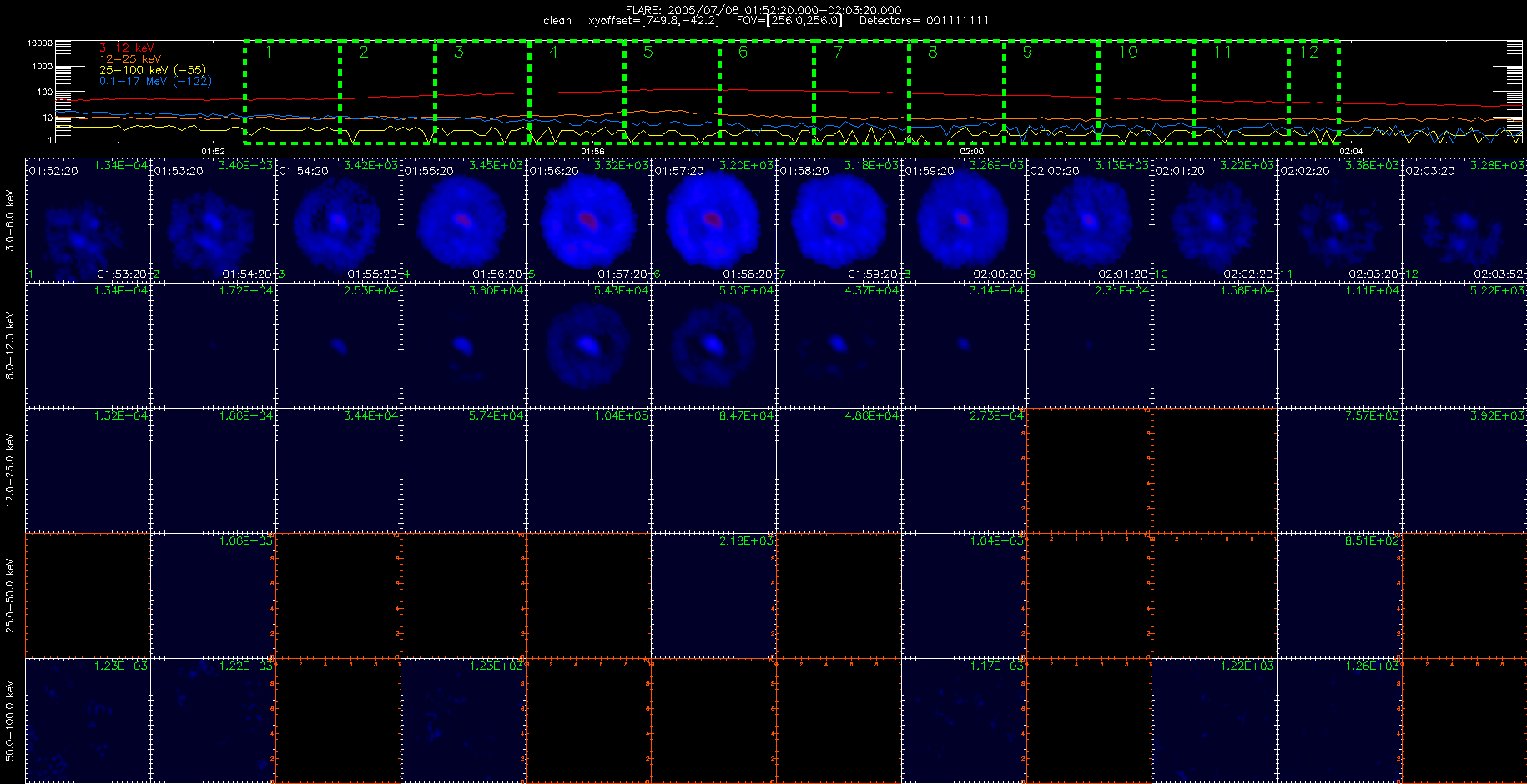This screenshot has height=784, width=1527.
Task: Open the 3-6 keV image starting 01:54:20
Action: coord(338,220)
